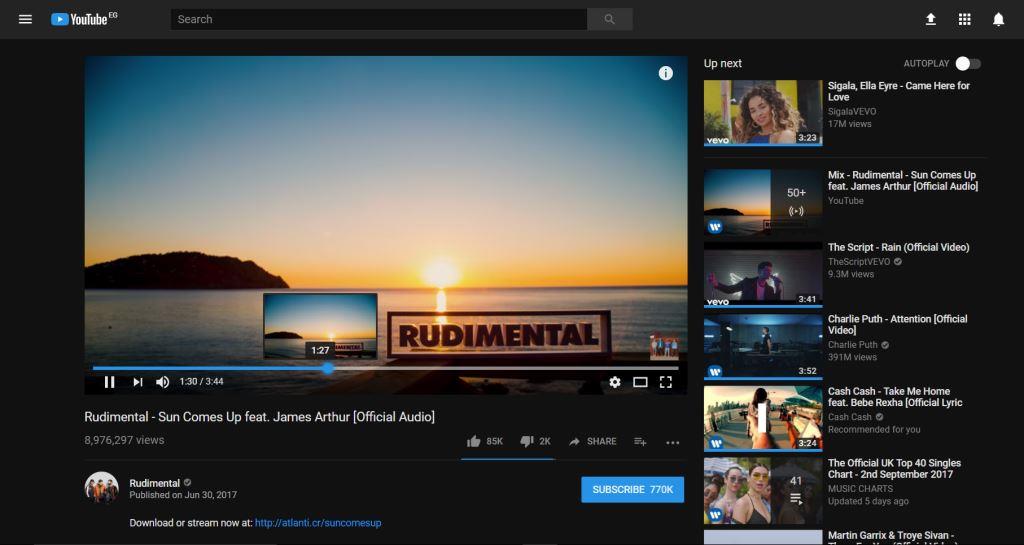This screenshot has width=1024, height=545.
Task: Open Cash Cash - Take Me Home title
Action: click(x=895, y=397)
